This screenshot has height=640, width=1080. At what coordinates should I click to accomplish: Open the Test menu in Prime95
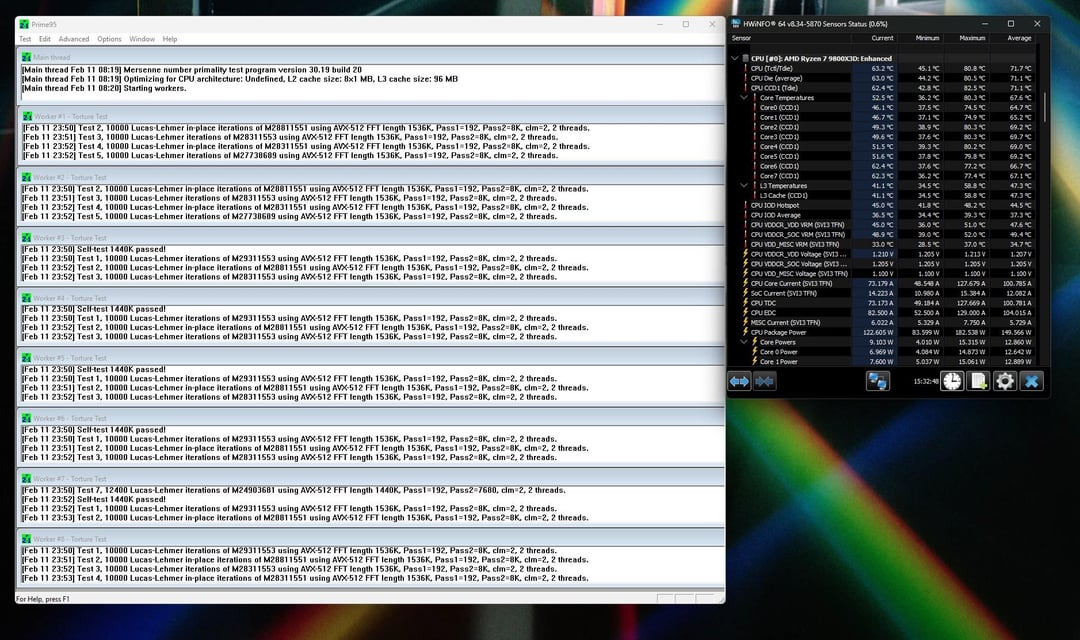click(25, 39)
